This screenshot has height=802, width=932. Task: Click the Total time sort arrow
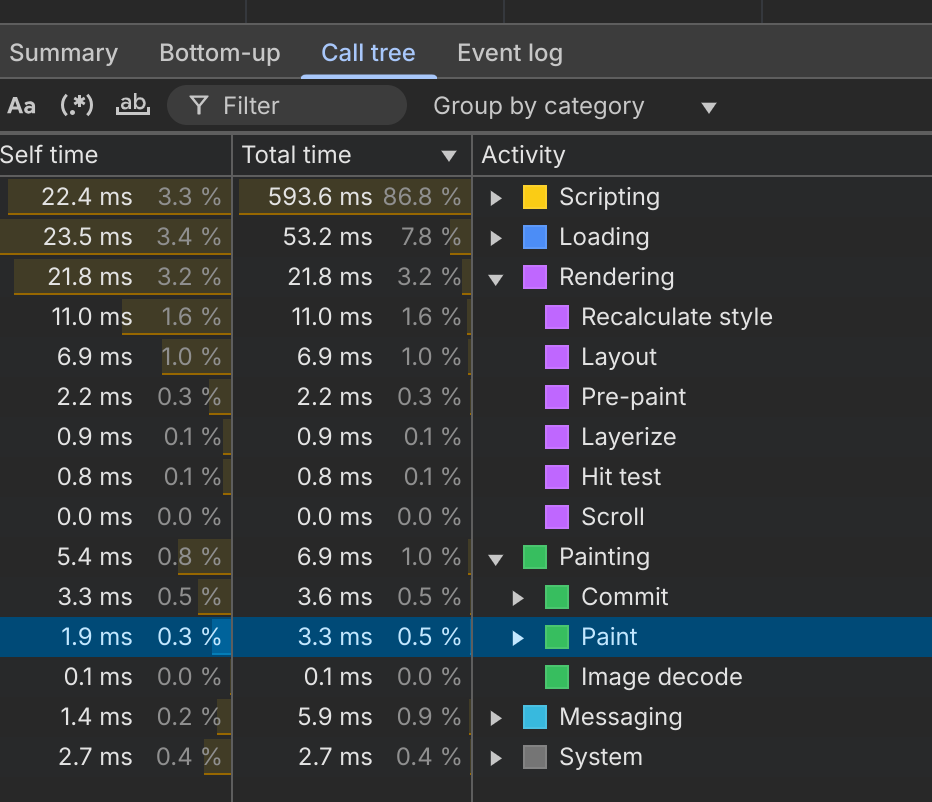pos(449,156)
